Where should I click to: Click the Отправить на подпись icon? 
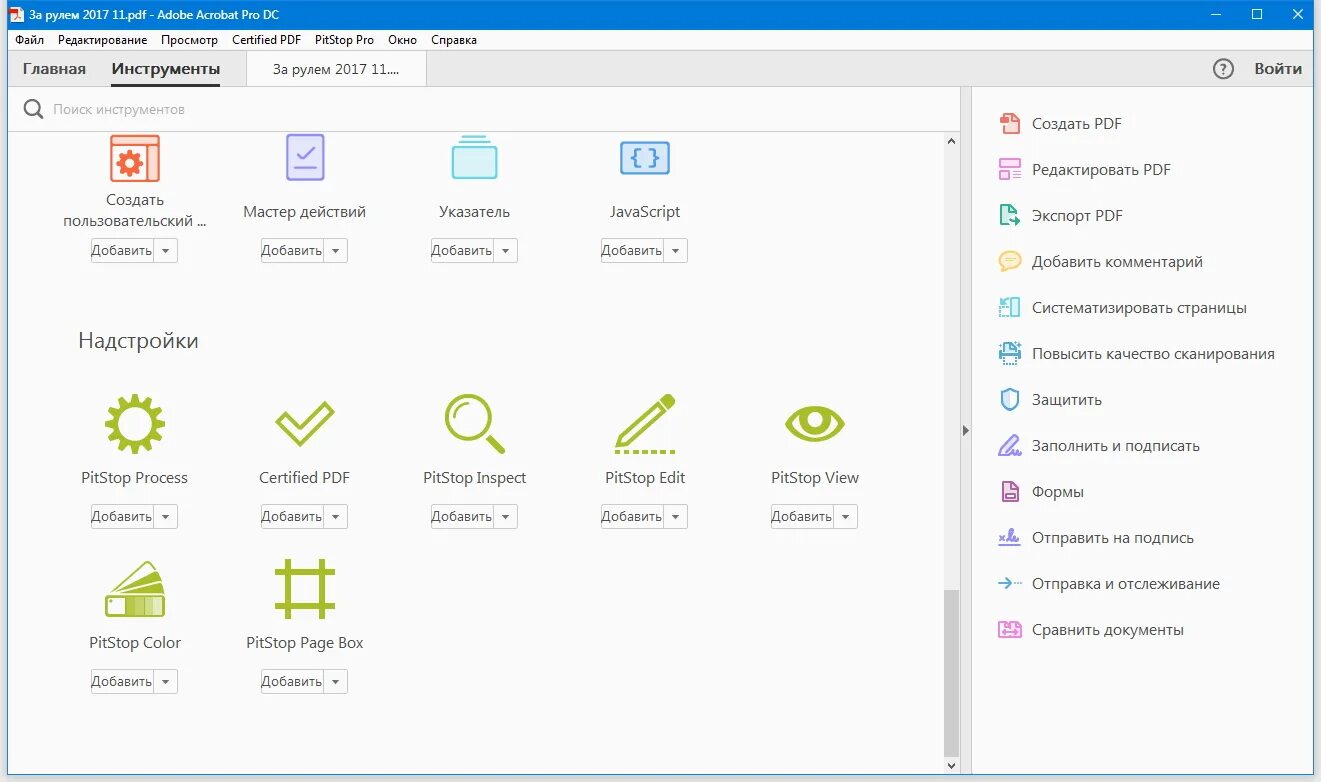click(1010, 538)
